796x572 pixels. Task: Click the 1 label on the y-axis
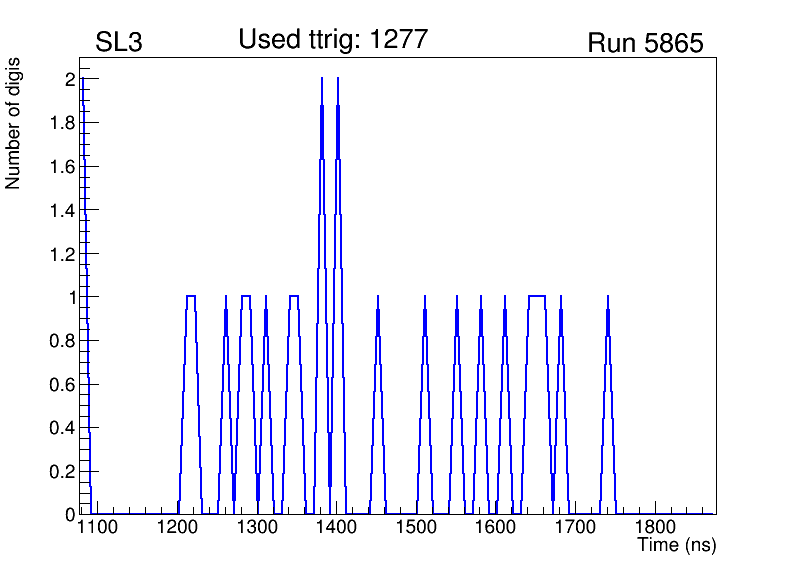click(x=66, y=297)
